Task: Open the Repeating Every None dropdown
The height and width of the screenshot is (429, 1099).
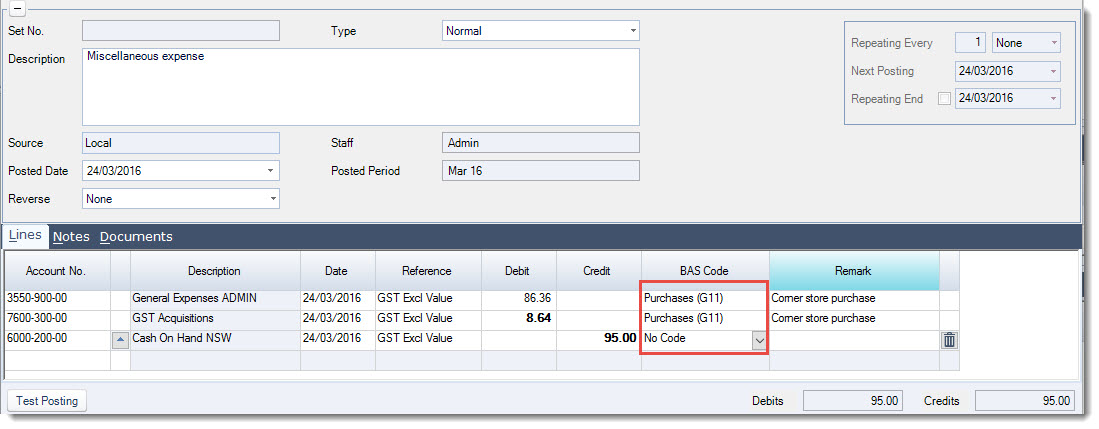Action: [1053, 43]
